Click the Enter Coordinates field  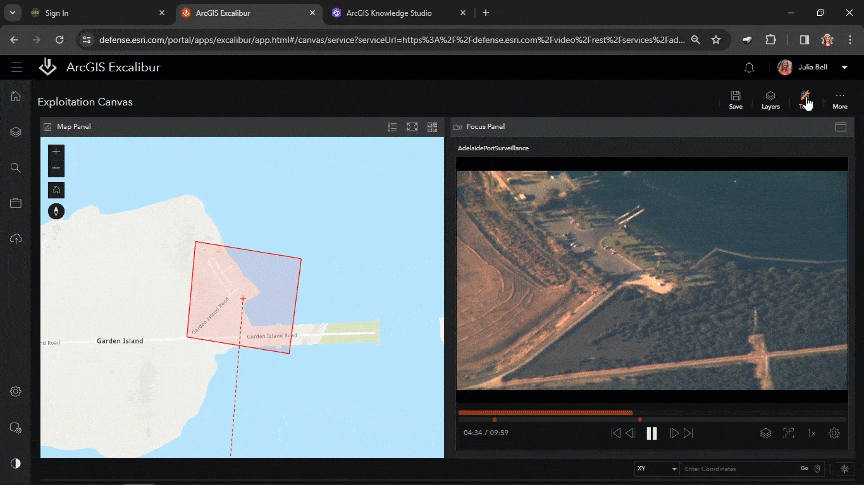click(738, 468)
